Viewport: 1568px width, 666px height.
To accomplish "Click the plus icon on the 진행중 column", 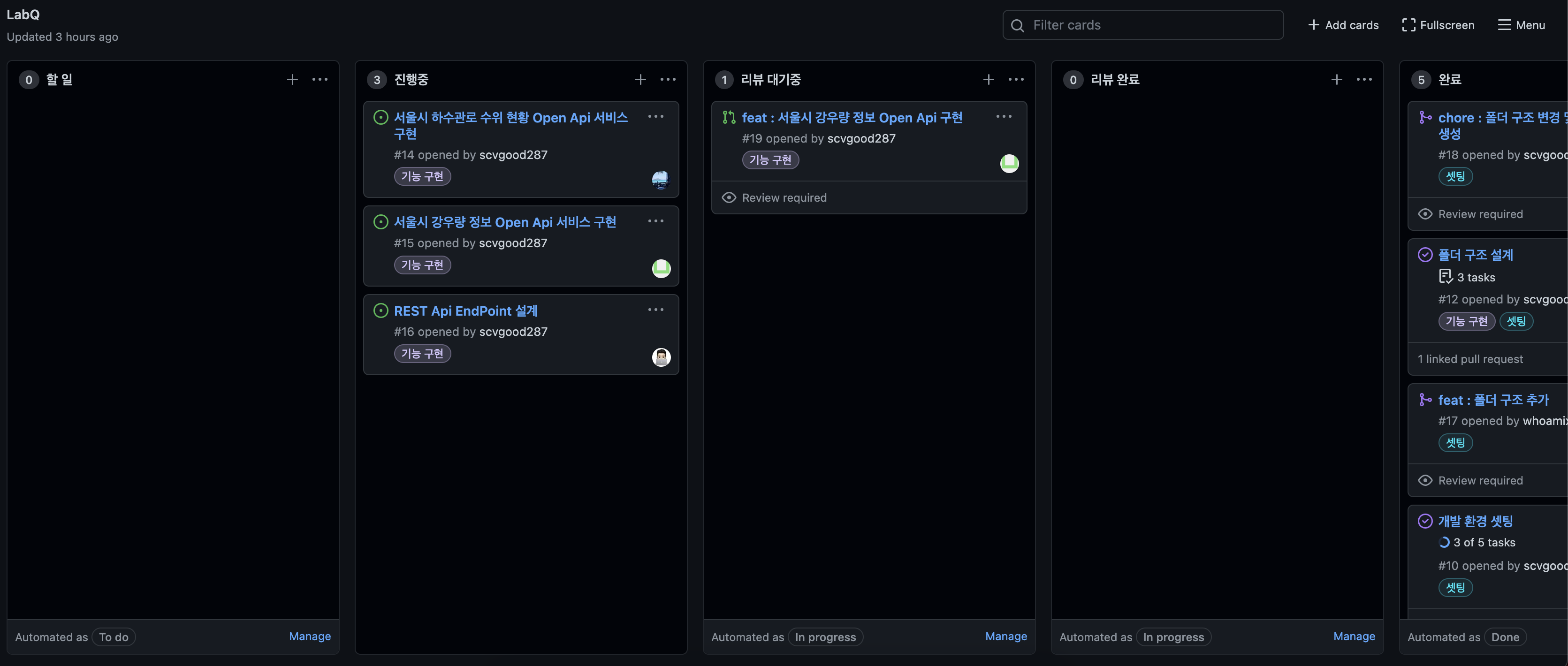I will tap(640, 80).
